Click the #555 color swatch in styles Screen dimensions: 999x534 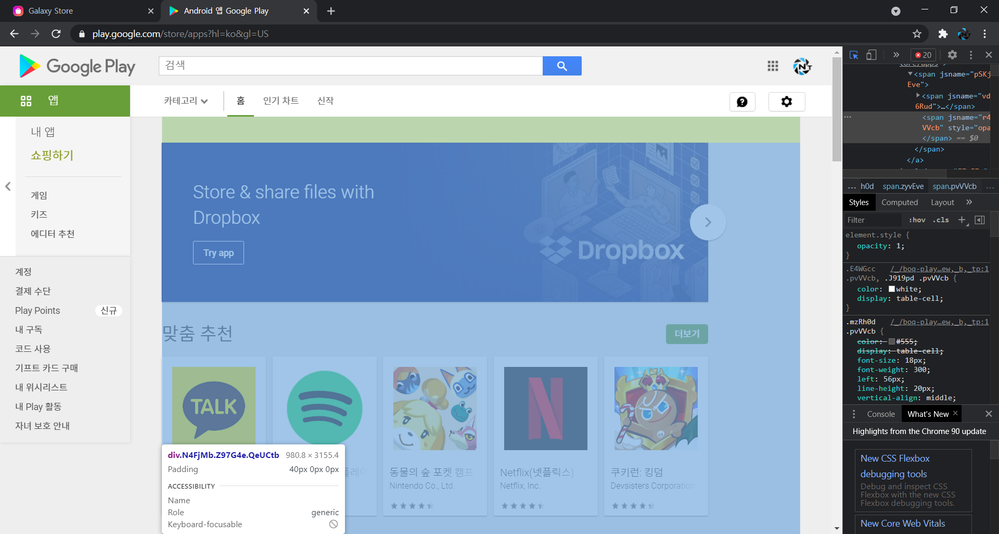point(892,342)
